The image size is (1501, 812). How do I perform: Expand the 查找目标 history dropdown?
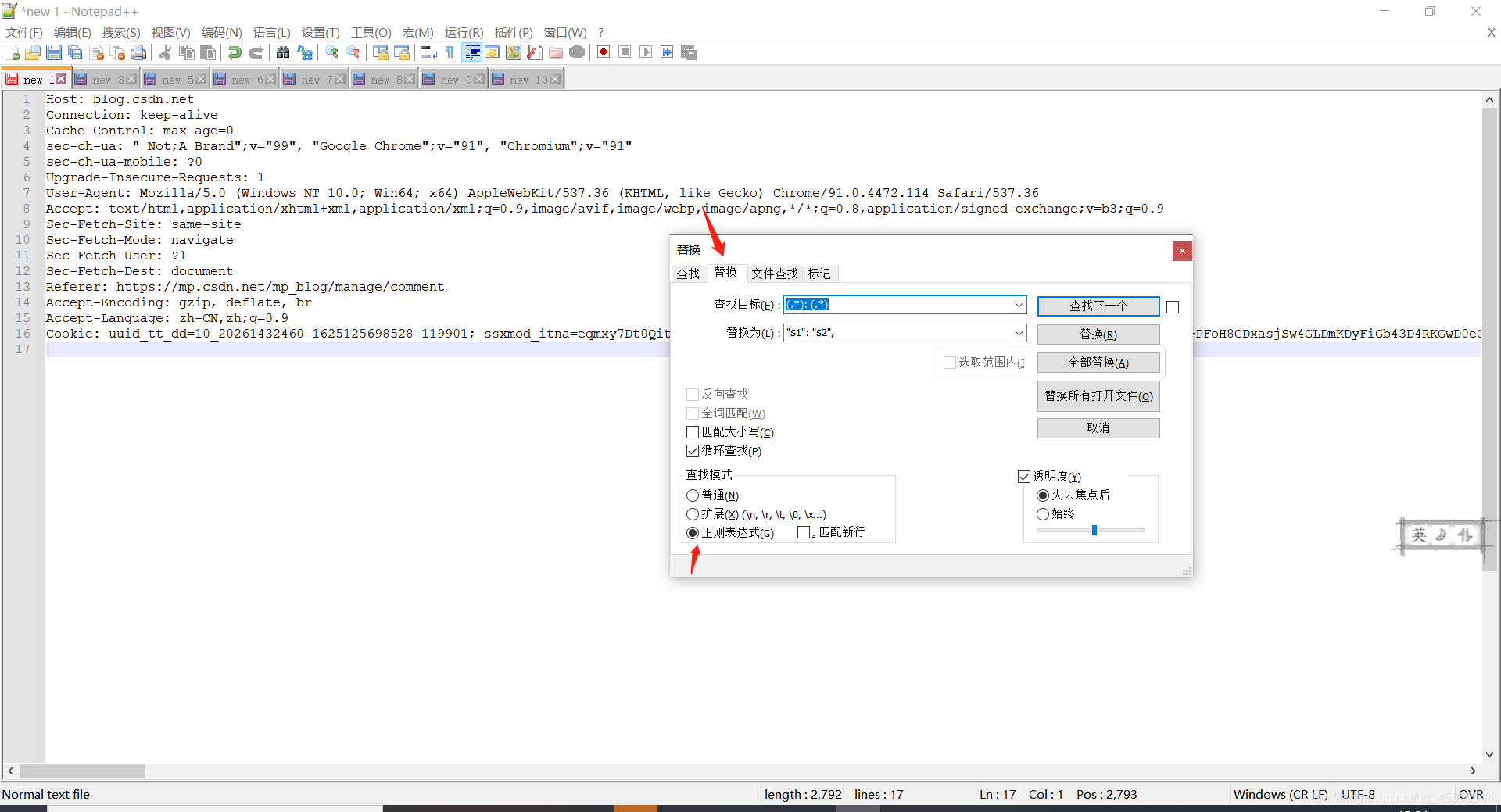pyautogui.click(x=1019, y=305)
